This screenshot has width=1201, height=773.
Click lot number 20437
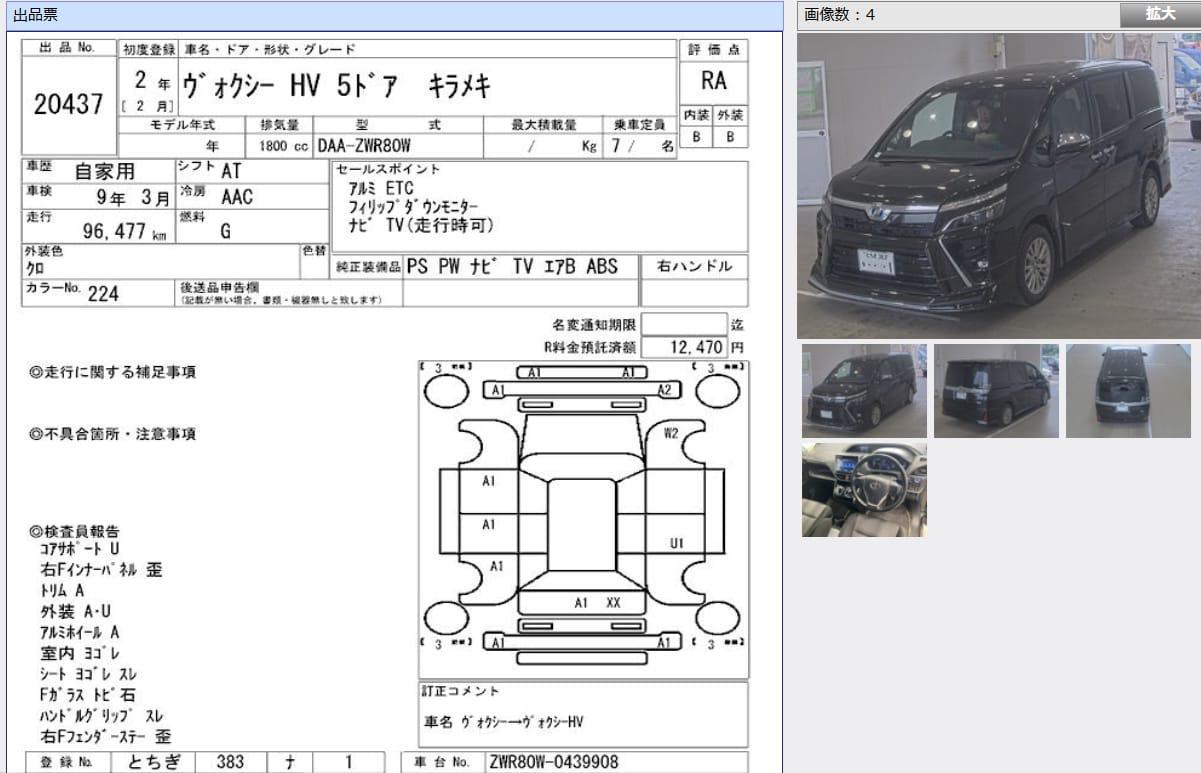click(x=69, y=103)
